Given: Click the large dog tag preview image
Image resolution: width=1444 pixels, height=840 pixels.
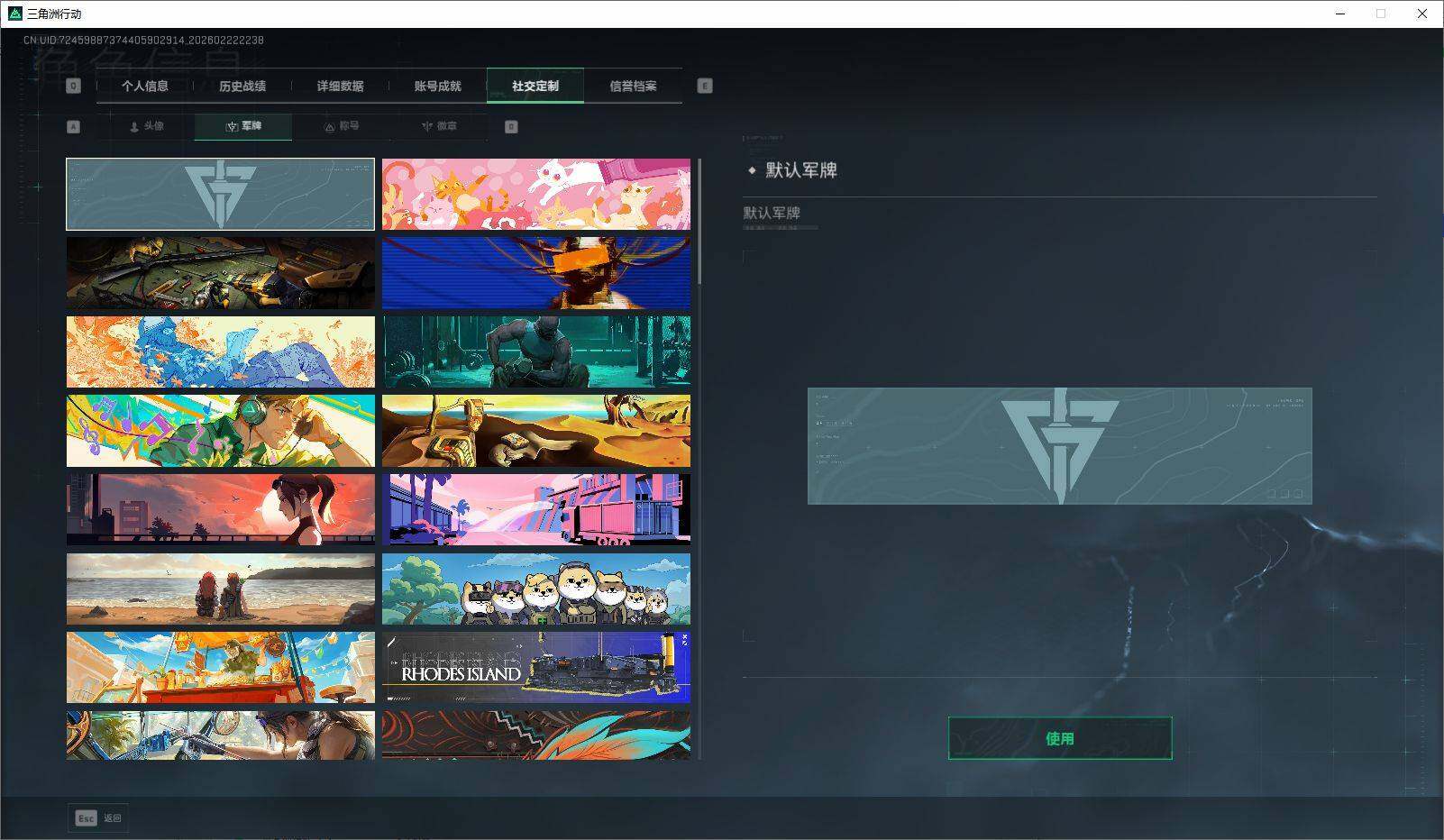Looking at the screenshot, I should [1060, 446].
